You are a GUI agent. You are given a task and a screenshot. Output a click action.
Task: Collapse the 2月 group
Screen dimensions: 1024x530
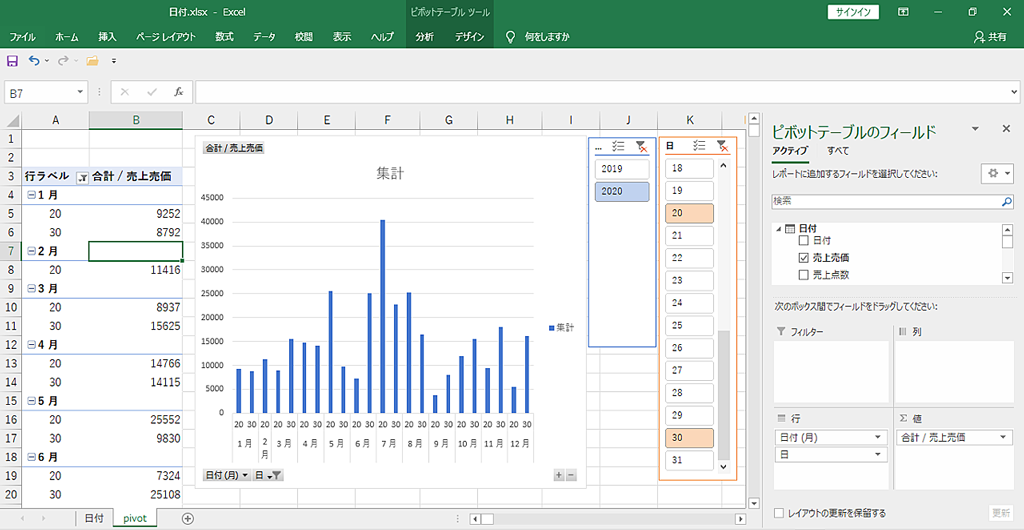coord(31,251)
